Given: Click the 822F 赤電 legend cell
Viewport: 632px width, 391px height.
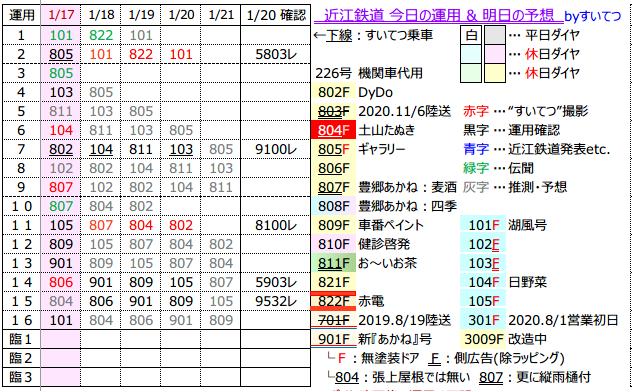Looking at the screenshot, I should coord(333,301).
